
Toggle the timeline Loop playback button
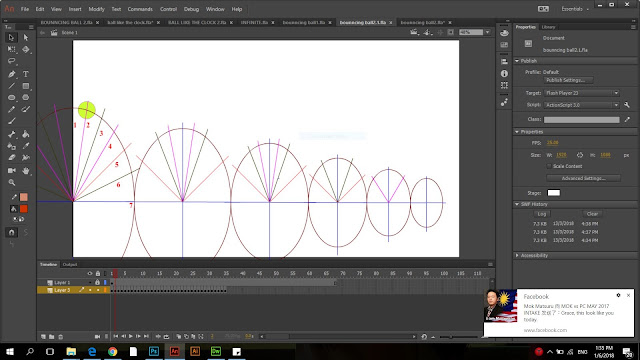tap(166, 336)
